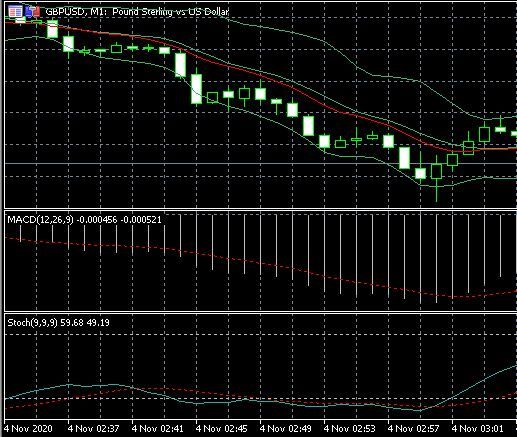This screenshot has width=517, height=437.
Task: Click the 4 Nov 02:53 time marker
Action: (x=349, y=428)
